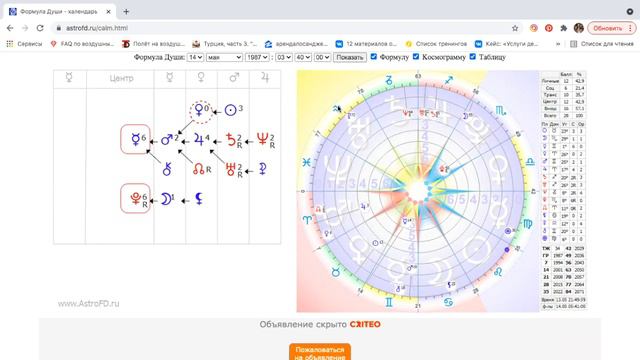
Task: Open the day dropdown showing 14
Action: [195, 57]
